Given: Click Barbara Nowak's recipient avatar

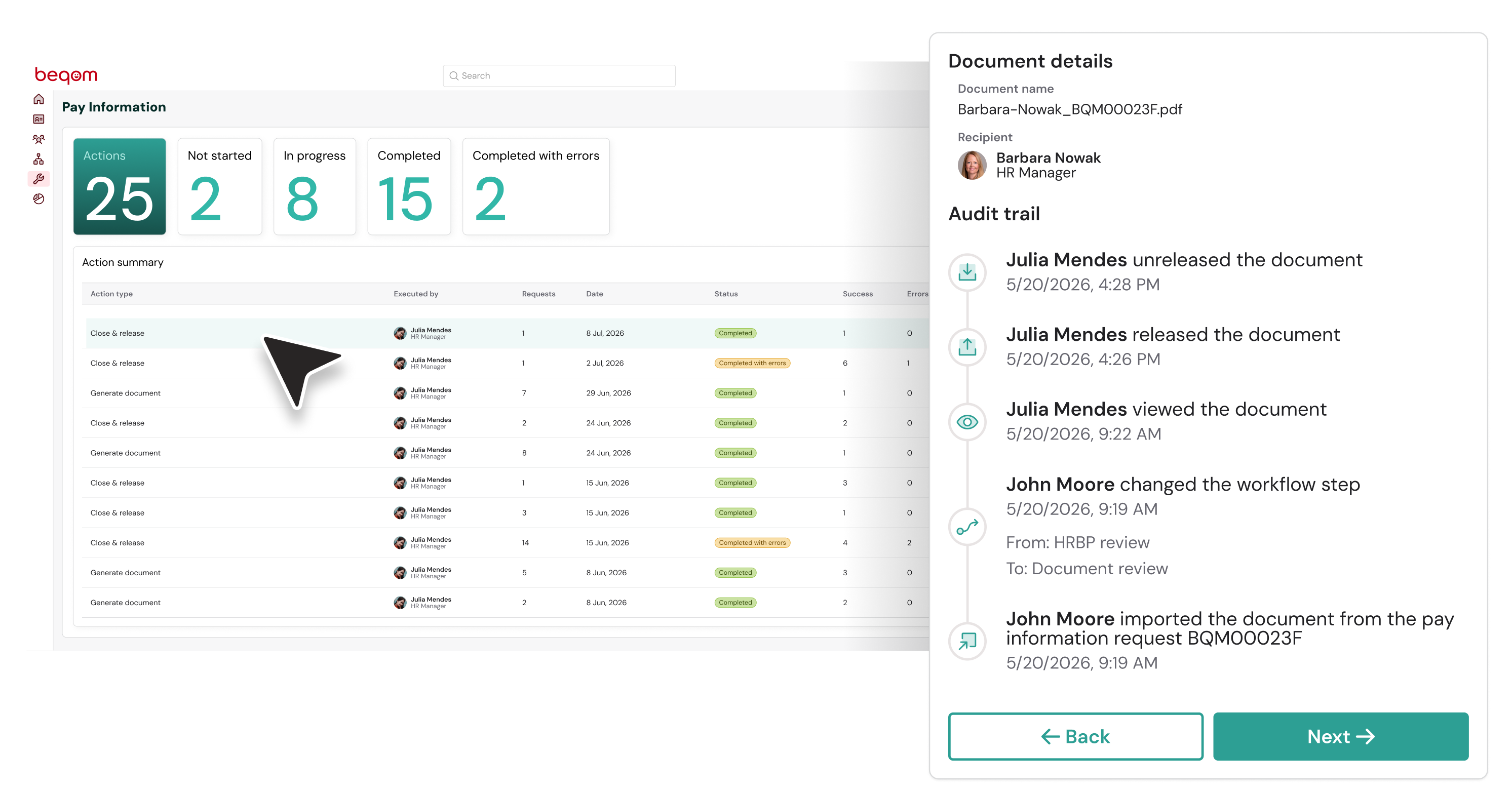Looking at the screenshot, I should (972, 165).
